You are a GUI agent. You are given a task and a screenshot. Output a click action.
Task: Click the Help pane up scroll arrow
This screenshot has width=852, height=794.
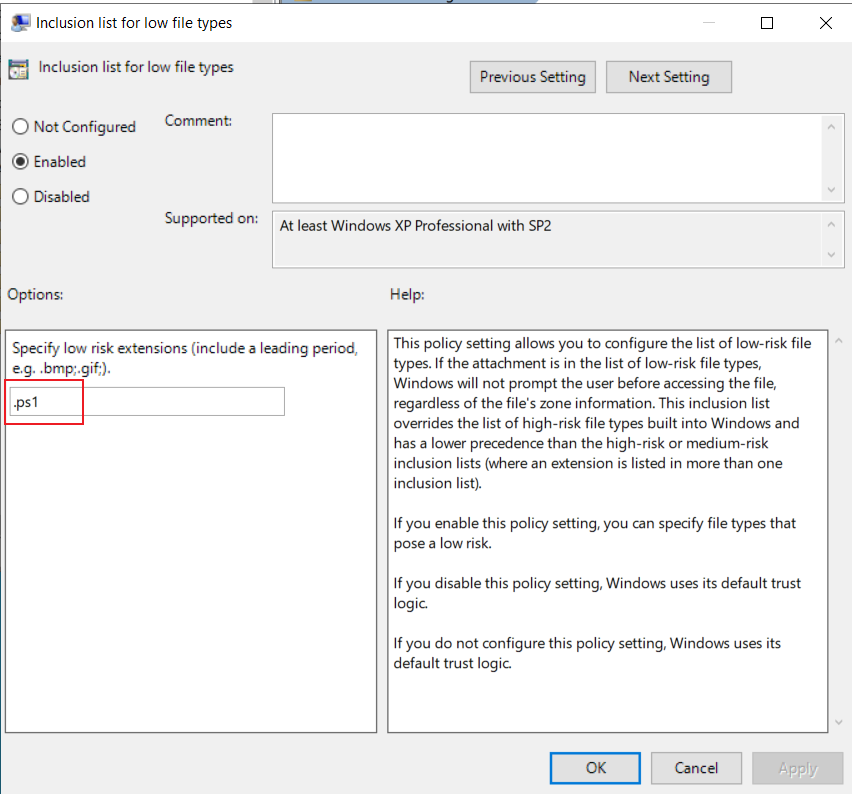838,341
